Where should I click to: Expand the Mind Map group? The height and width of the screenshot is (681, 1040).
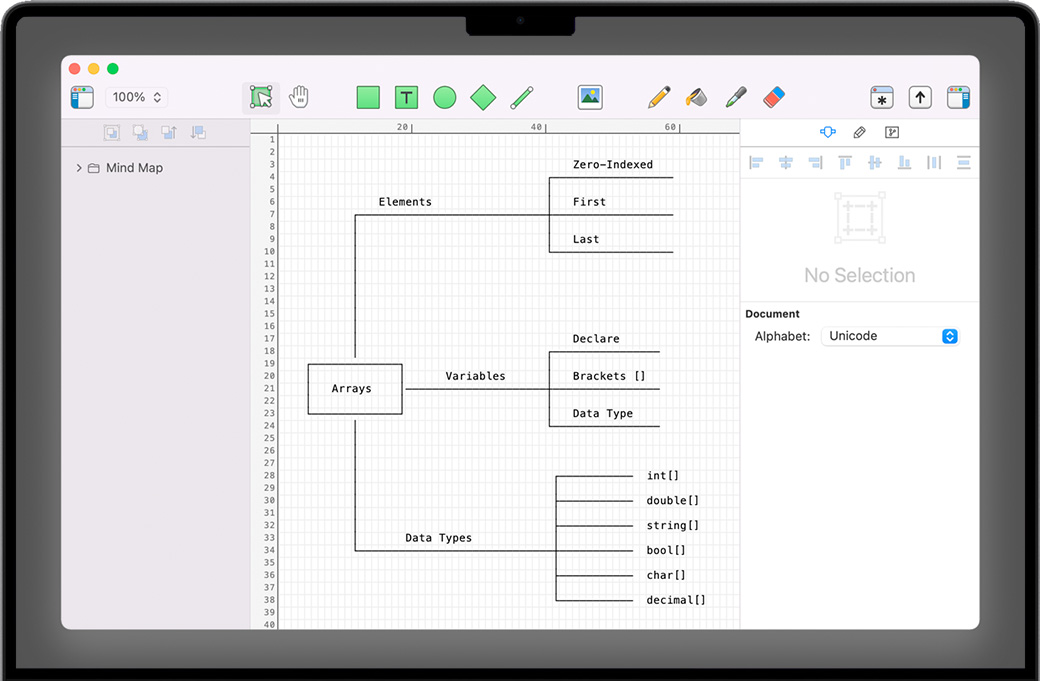79,168
